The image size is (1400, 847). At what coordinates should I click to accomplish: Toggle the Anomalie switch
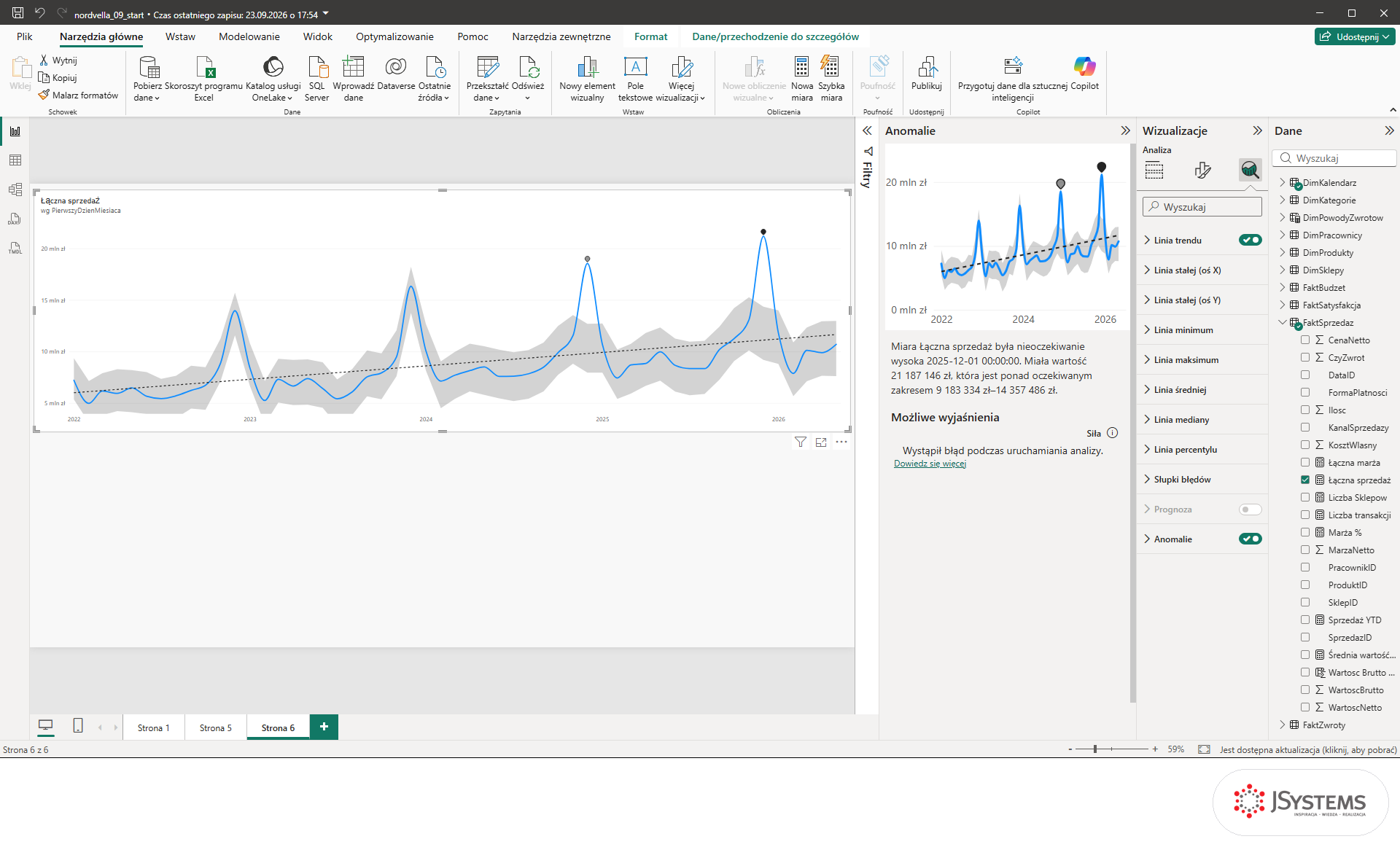click(x=1251, y=539)
